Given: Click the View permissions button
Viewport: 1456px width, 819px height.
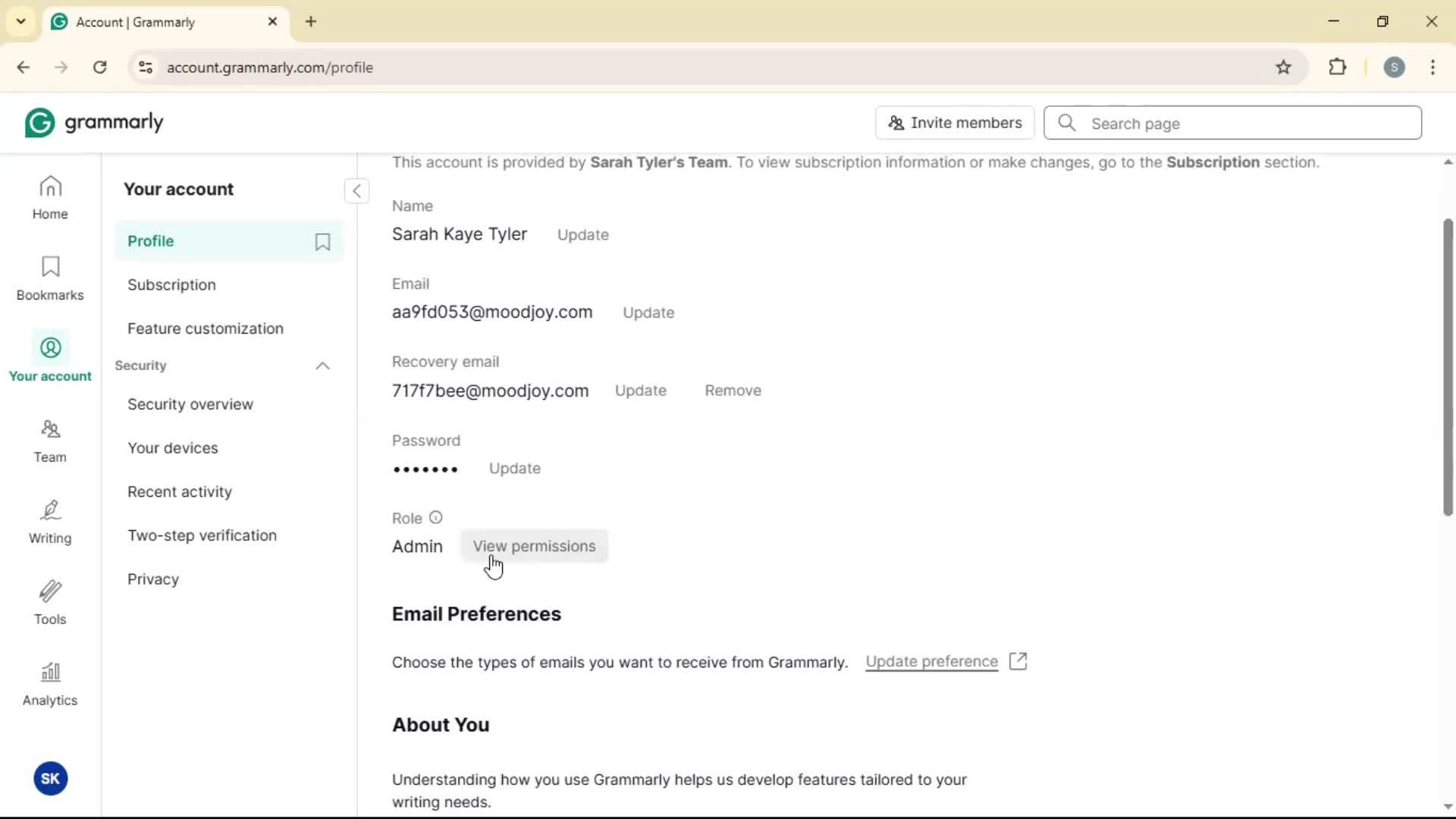Looking at the screenshot, I should pos(534,546).
